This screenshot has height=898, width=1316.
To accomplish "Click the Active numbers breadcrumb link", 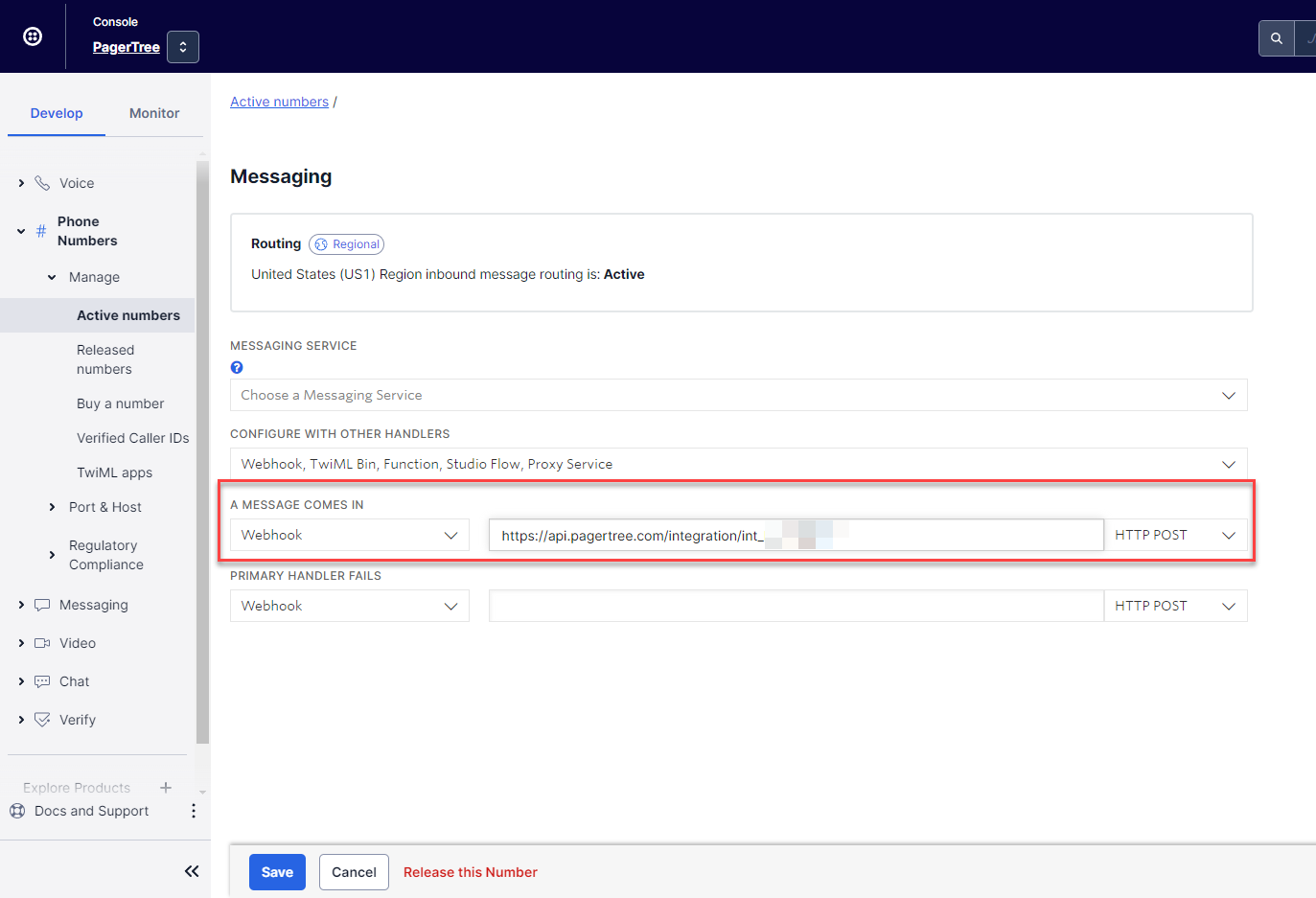I will point(279,102).
